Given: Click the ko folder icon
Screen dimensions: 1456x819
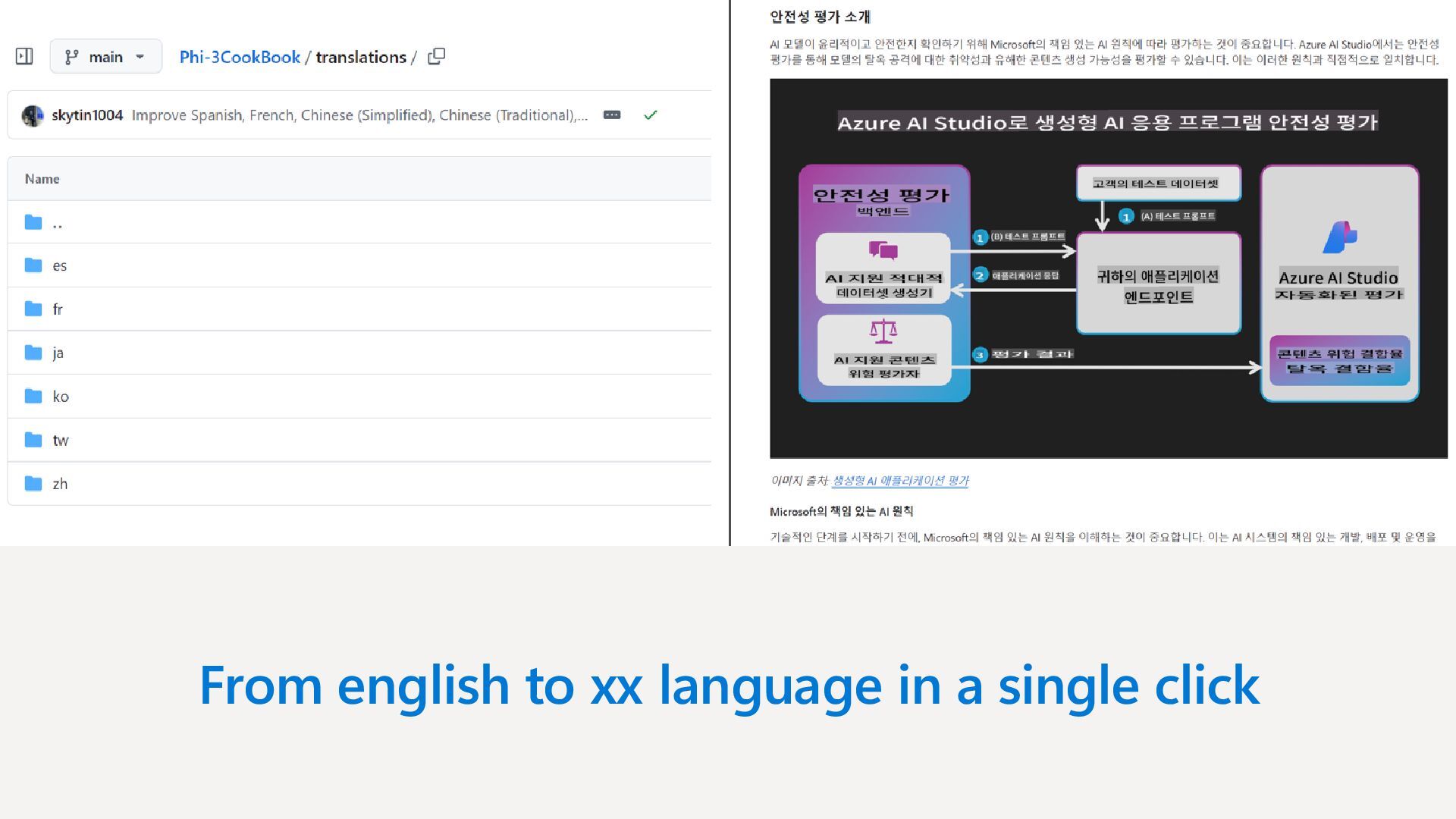Looking at the screenshot, I should click(x=33, y=396).
